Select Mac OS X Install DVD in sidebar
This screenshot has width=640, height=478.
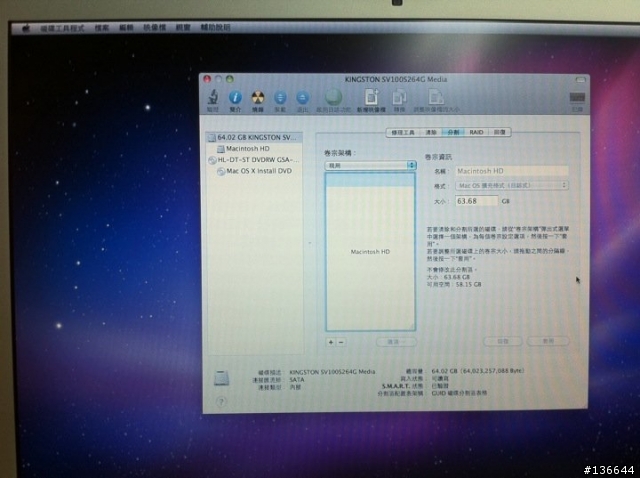255,171
